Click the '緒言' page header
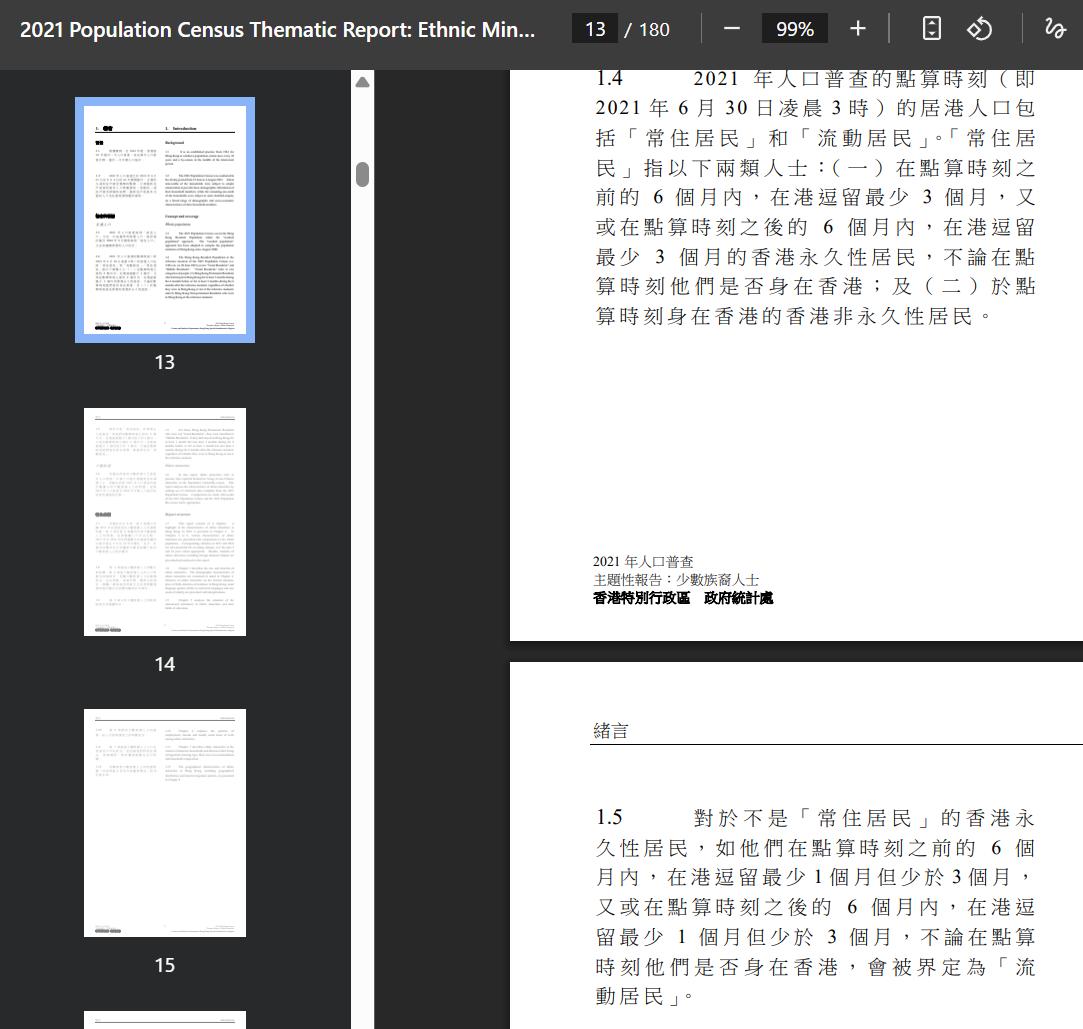Viewport: 1083px width, 1029px height. pyautogui.click(x=611, y=731)
